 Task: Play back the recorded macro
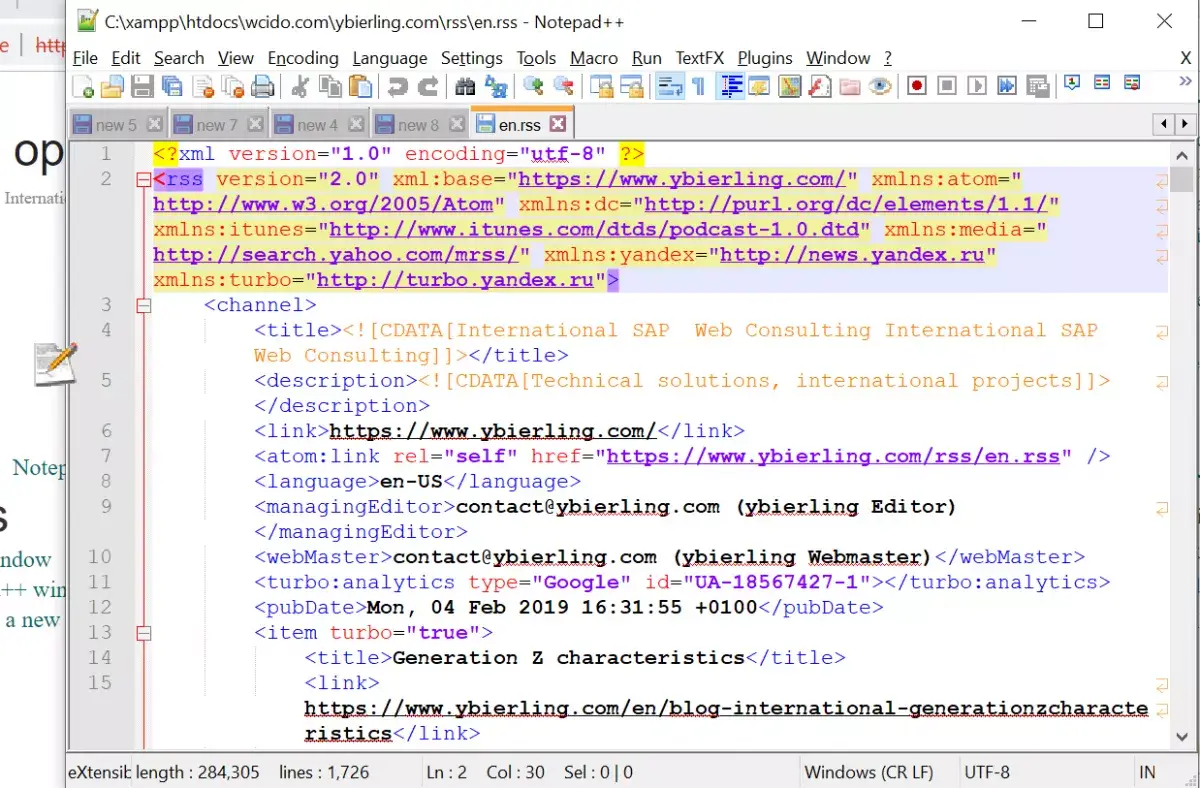coord(976,87)
